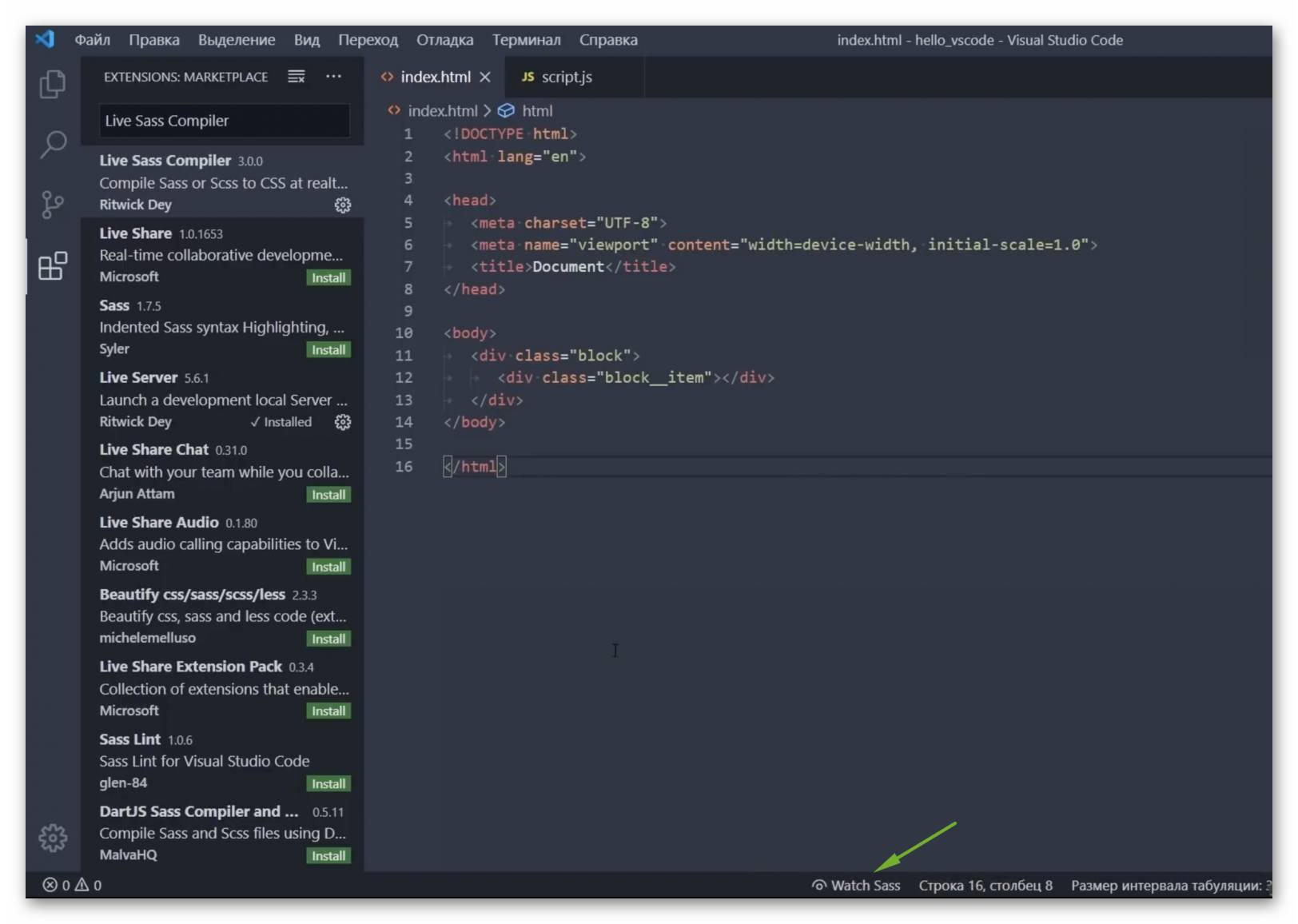This screenshot has height=924, width=1298.
Task: Open the Отладка menu
Action: (445, 40)
